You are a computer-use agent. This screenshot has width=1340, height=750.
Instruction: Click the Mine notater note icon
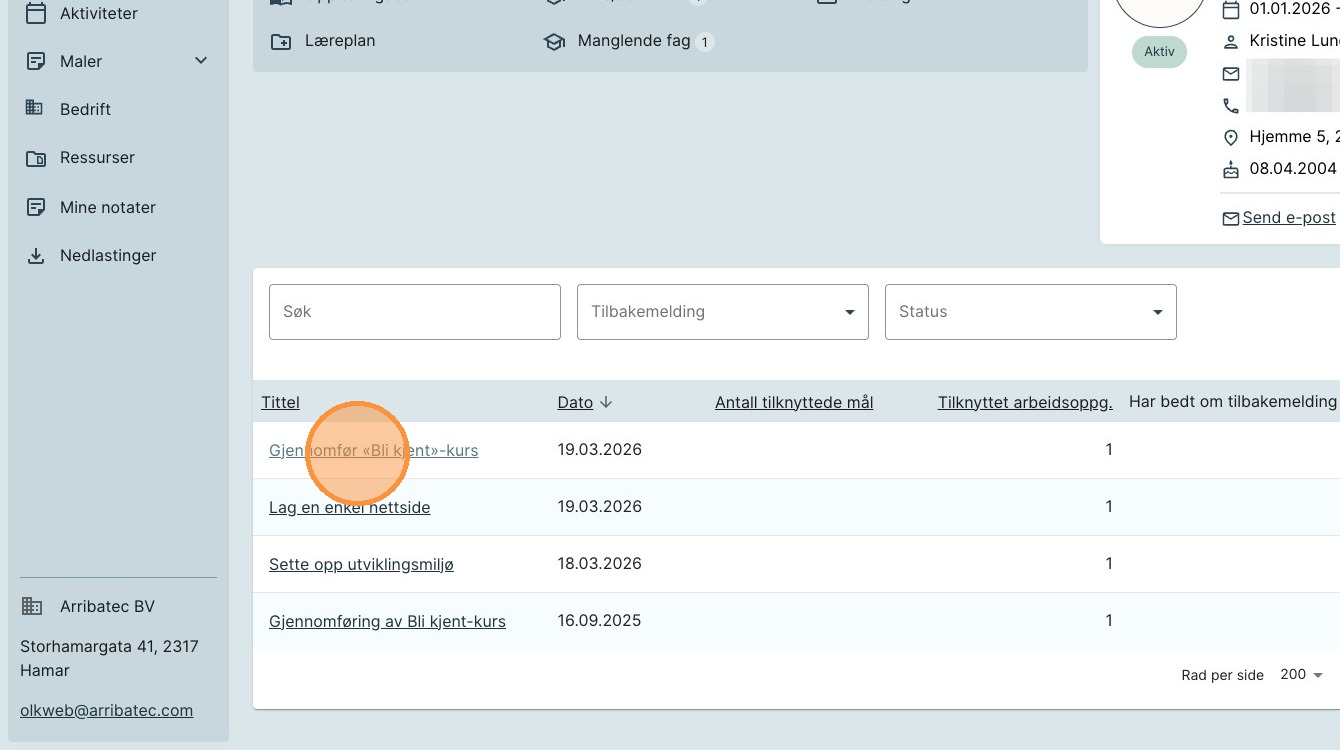(x=35, y=207)
